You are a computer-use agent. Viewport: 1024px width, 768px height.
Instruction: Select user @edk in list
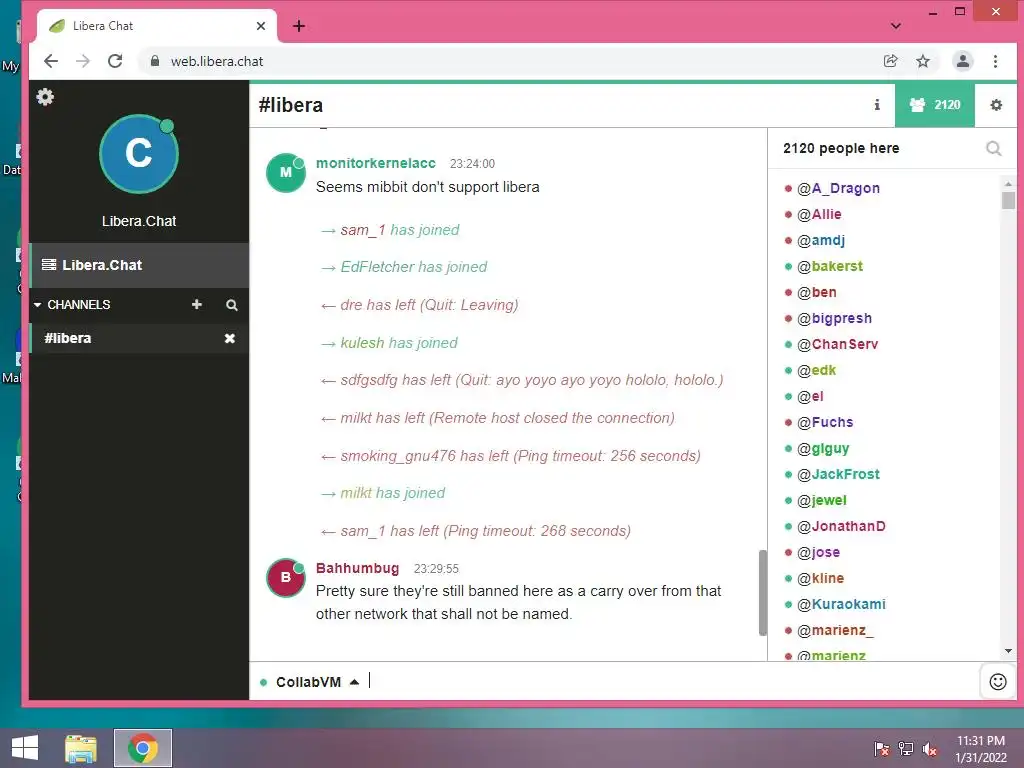[x=816, y=370]
